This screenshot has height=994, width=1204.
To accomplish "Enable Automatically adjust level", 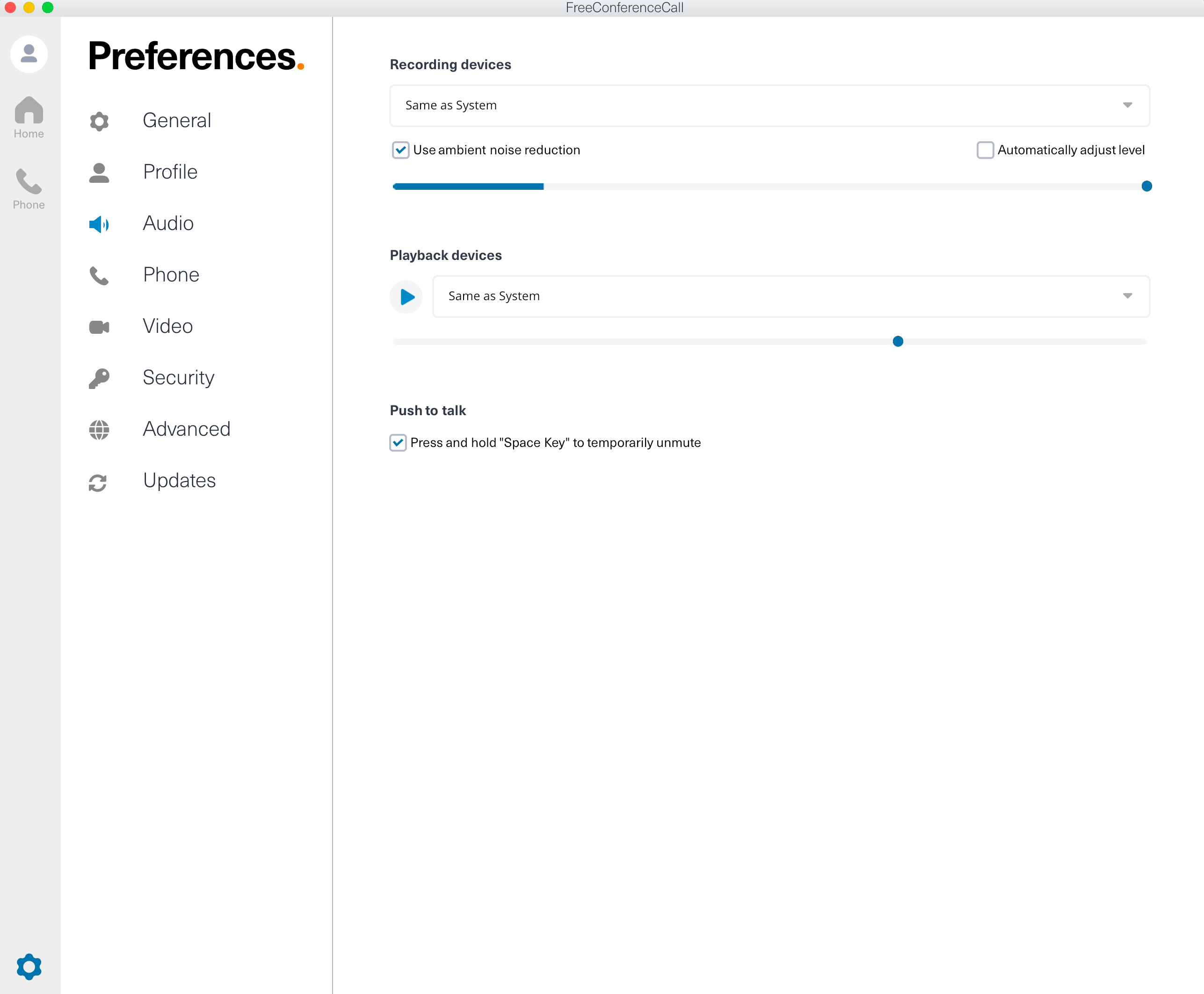I will click(985, 150).
